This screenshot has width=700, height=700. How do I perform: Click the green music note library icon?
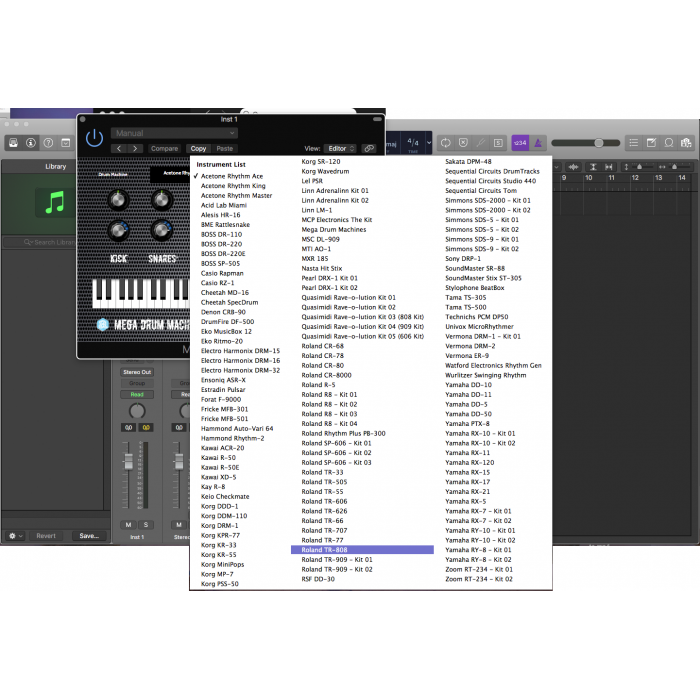coord(55,203)
